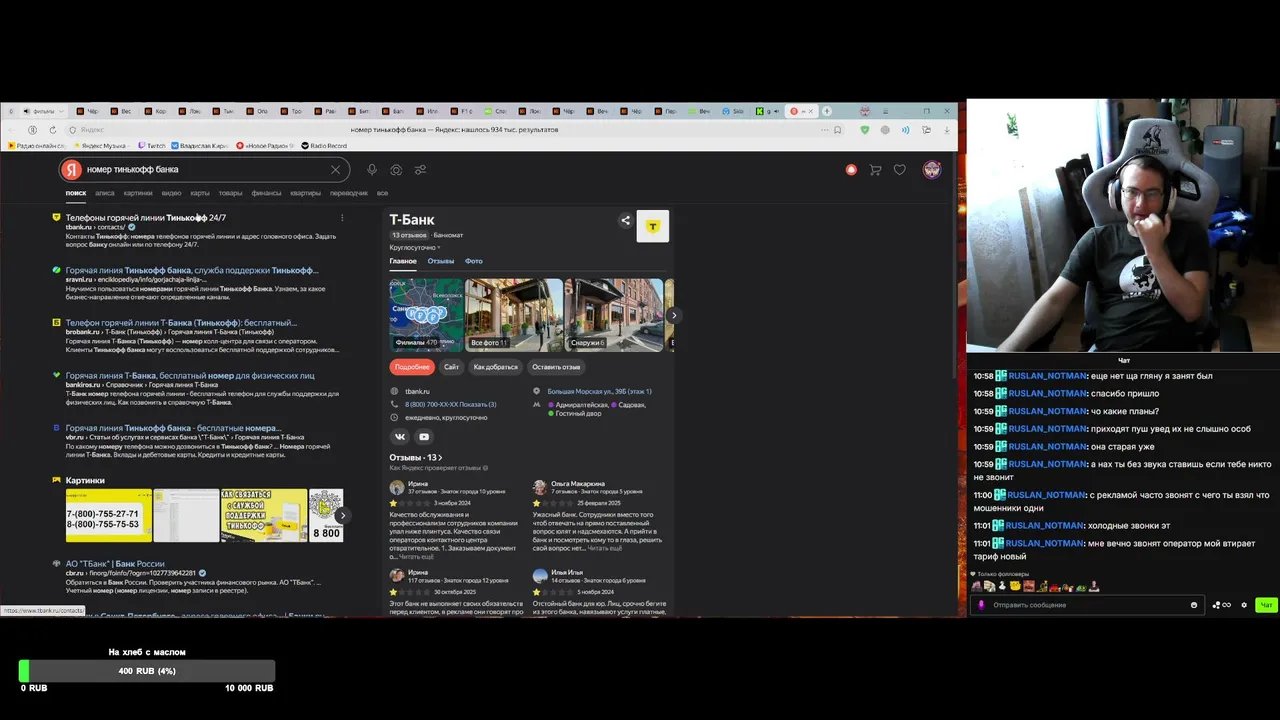1280x720 pixels.
Task: Show next photos in T-Bank gallery arrow
Action: 673,315
